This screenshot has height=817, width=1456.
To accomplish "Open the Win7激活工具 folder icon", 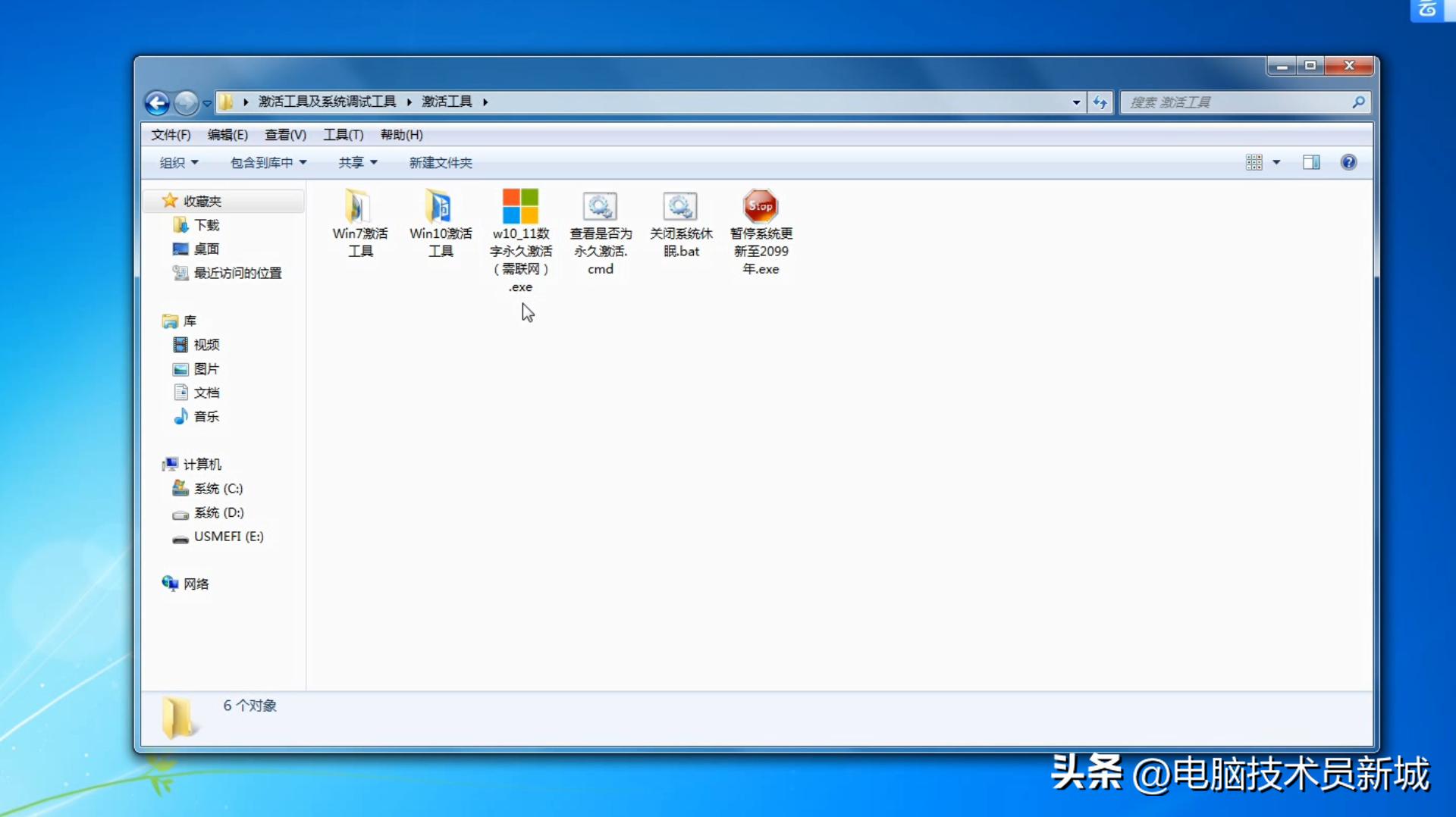I will point(358,205).
